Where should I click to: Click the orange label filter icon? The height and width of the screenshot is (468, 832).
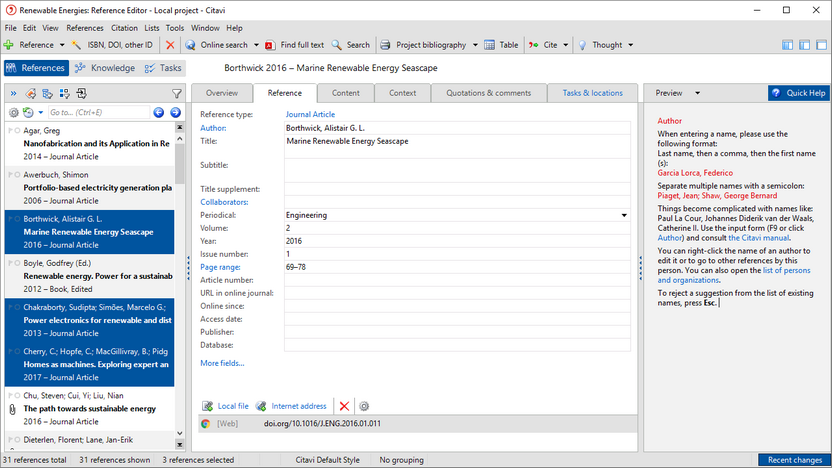pyautogui.click(x=31, y=94)
